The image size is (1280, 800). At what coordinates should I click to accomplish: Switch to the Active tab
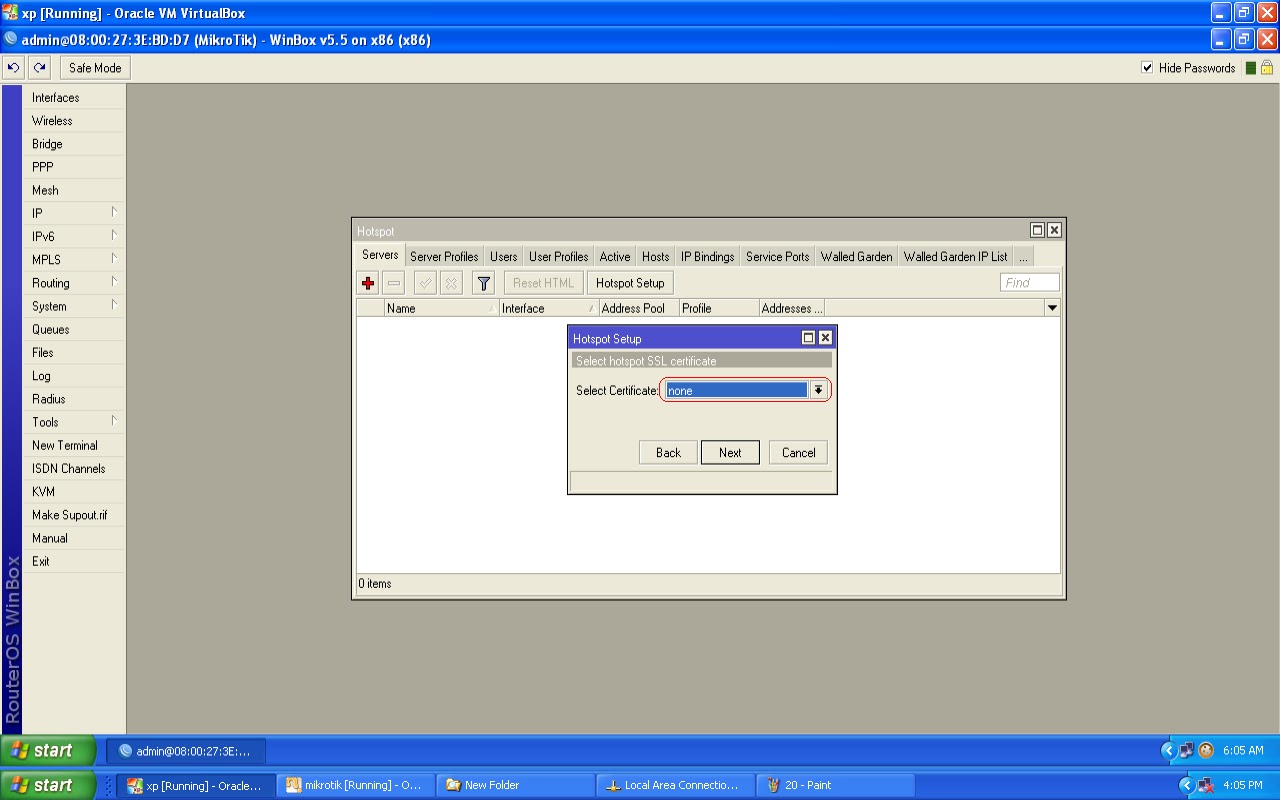point(615,256)
